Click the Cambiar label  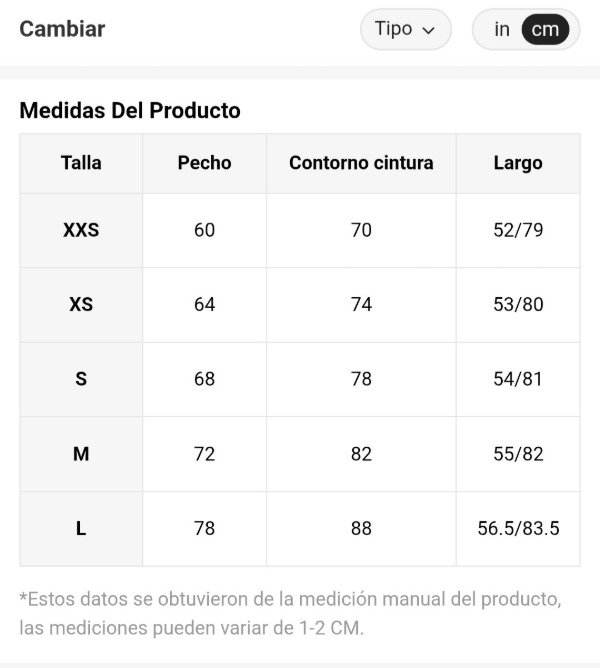pyautogui.click(x=62, y=28)
